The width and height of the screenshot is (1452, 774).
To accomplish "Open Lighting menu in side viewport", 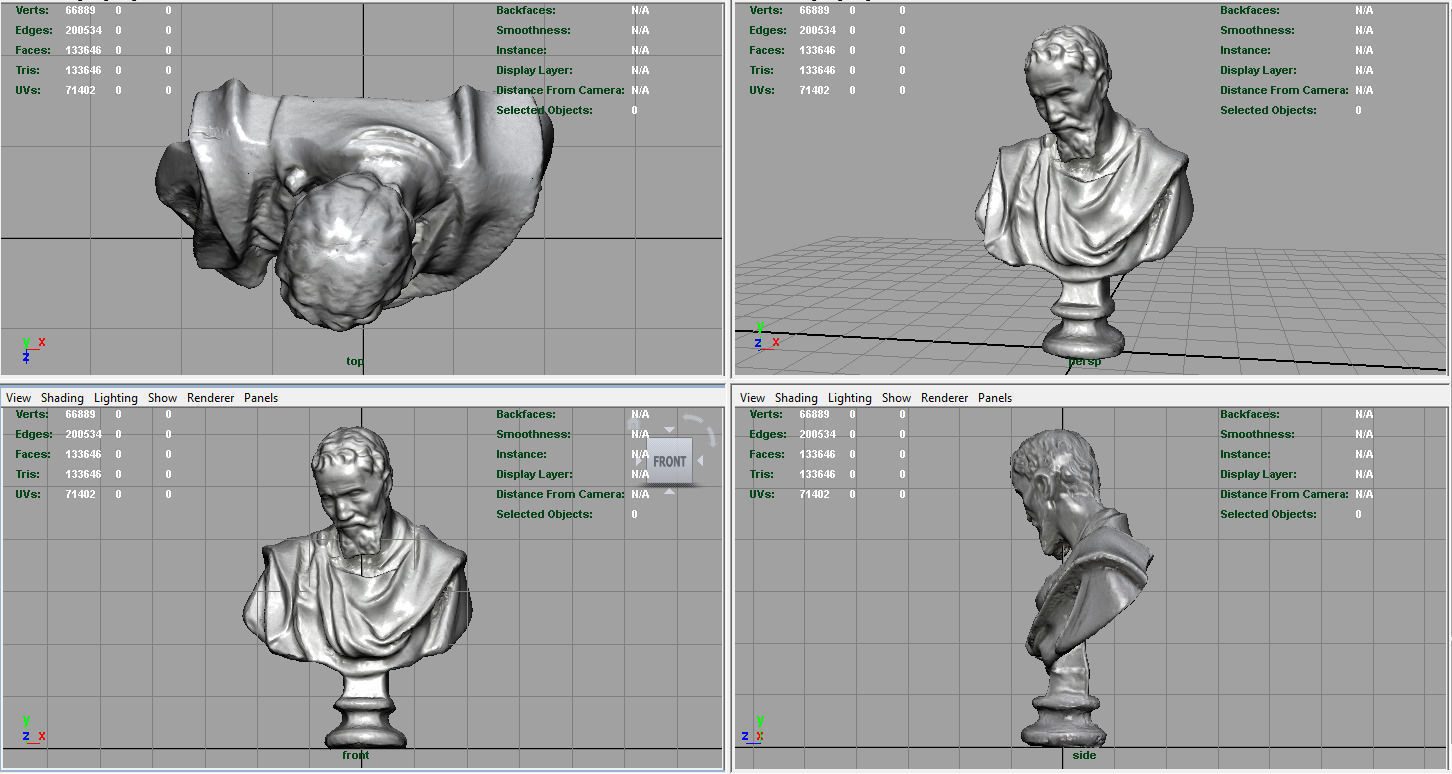I will [x=850, y=398].
